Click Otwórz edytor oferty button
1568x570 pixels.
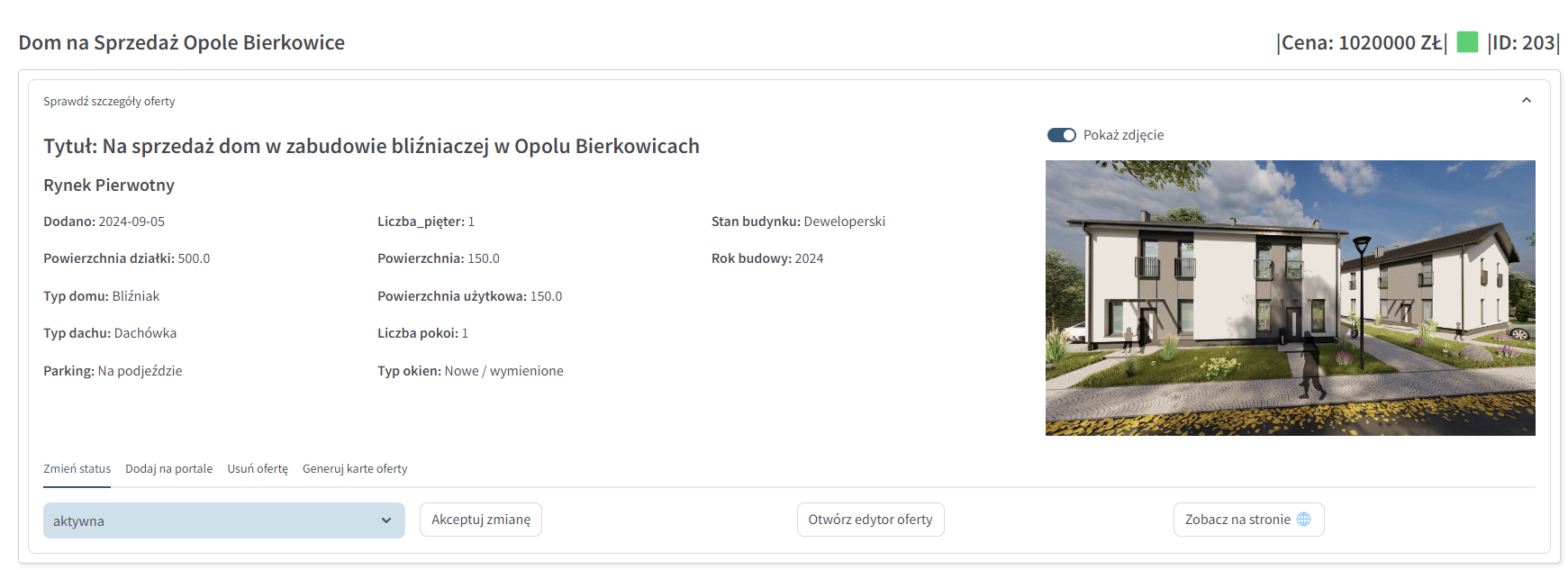coord(871,520)
